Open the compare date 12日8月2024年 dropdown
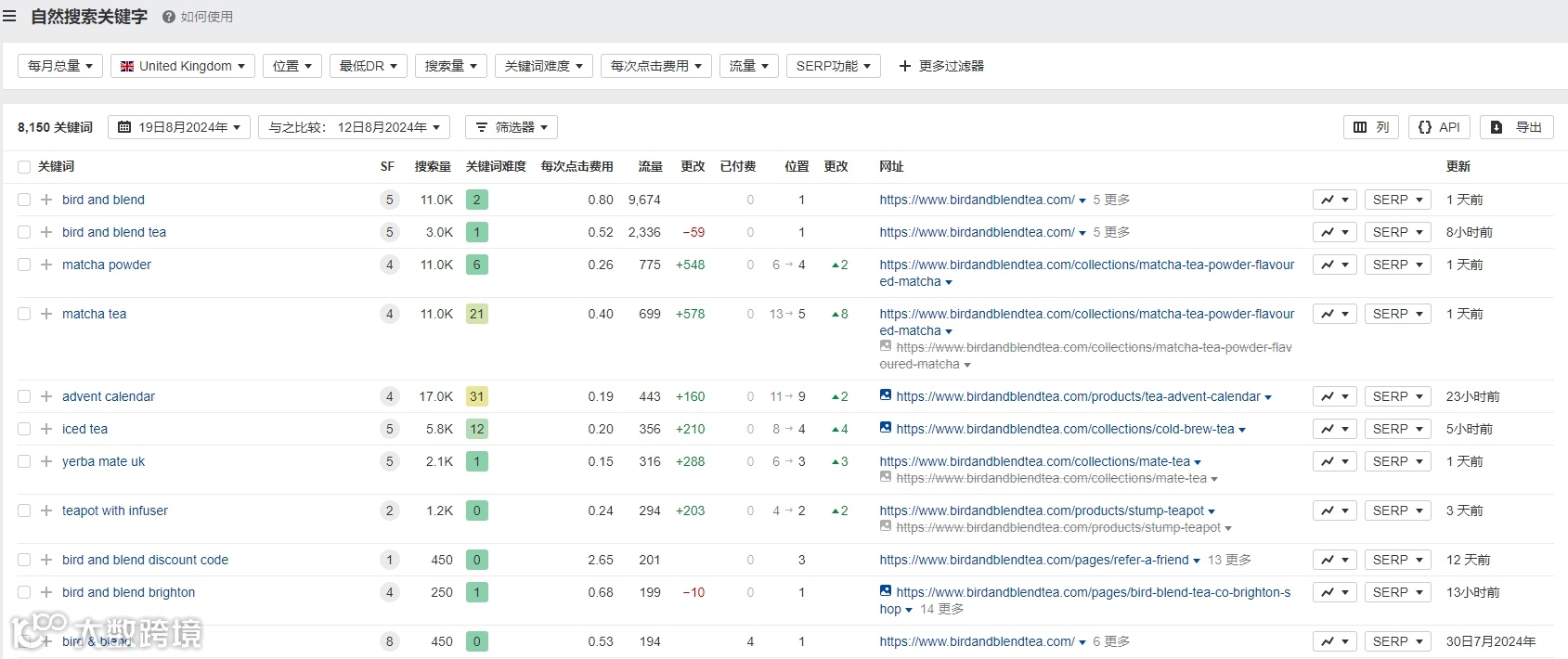 (x=354, y=127)
